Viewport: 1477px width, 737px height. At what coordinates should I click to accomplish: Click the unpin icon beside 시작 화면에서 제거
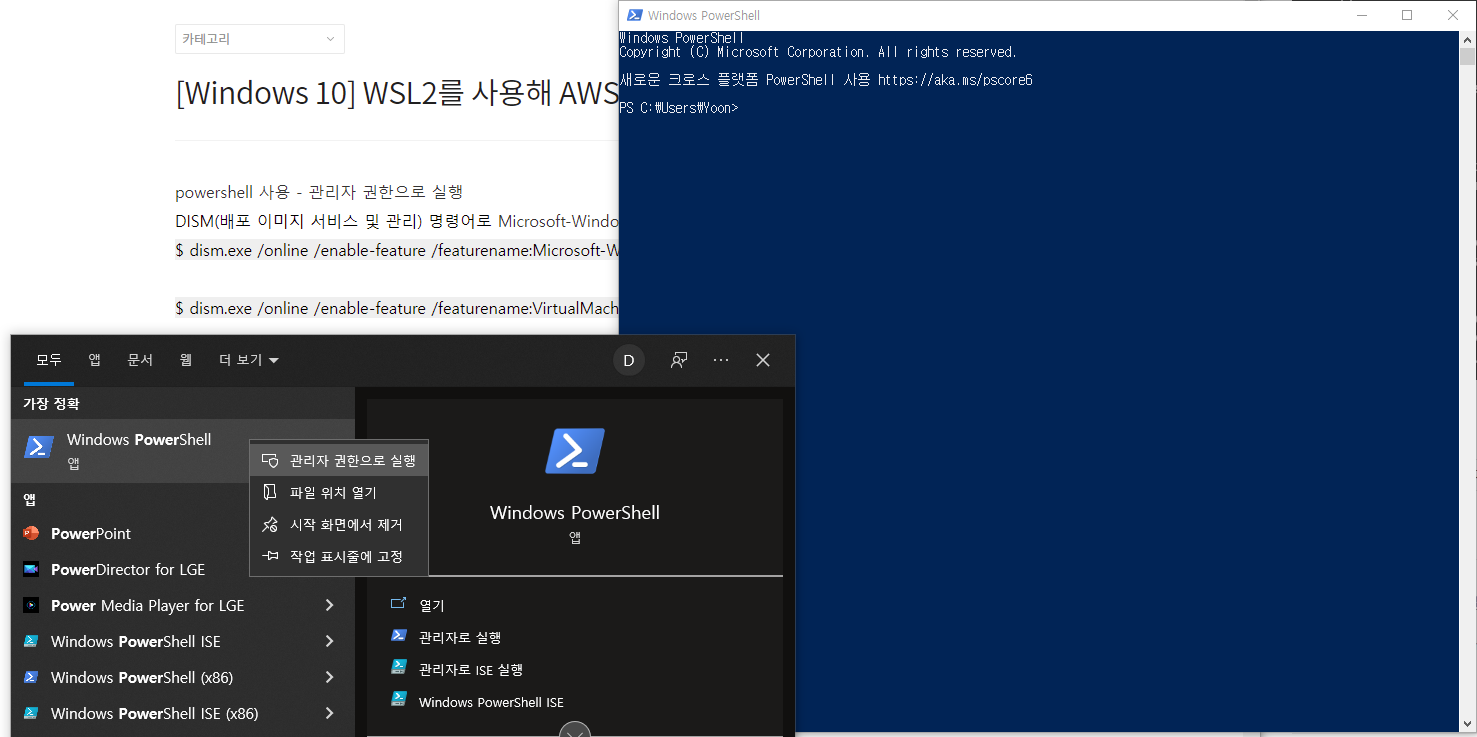click(270, 525)
